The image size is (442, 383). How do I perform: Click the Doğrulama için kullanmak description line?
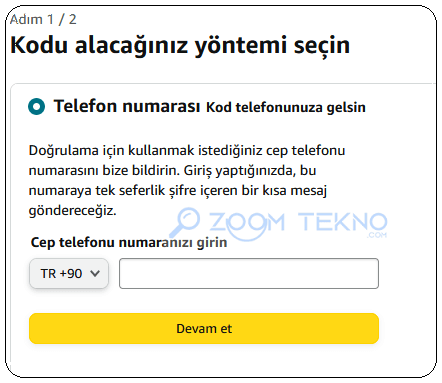187,151
